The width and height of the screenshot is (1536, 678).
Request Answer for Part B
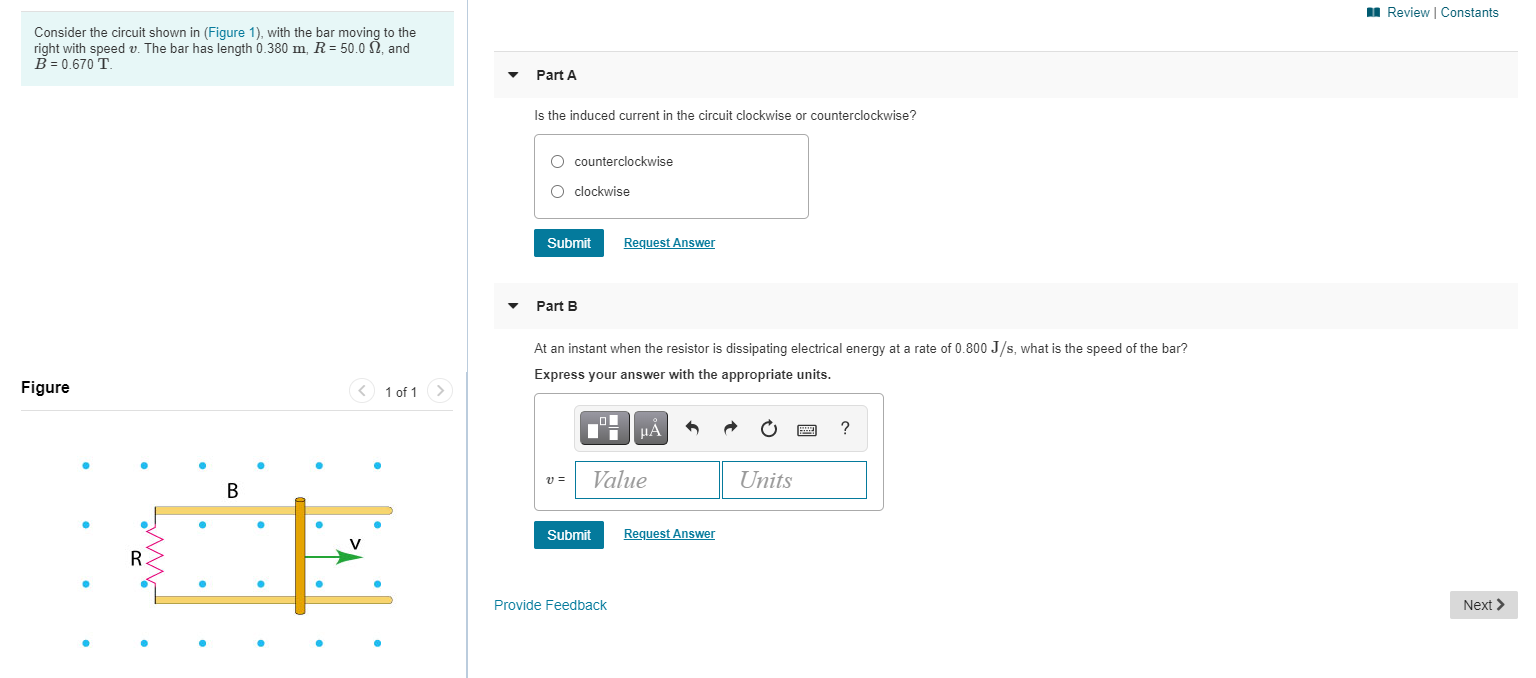pyautogui.click(x=668, y=533)
